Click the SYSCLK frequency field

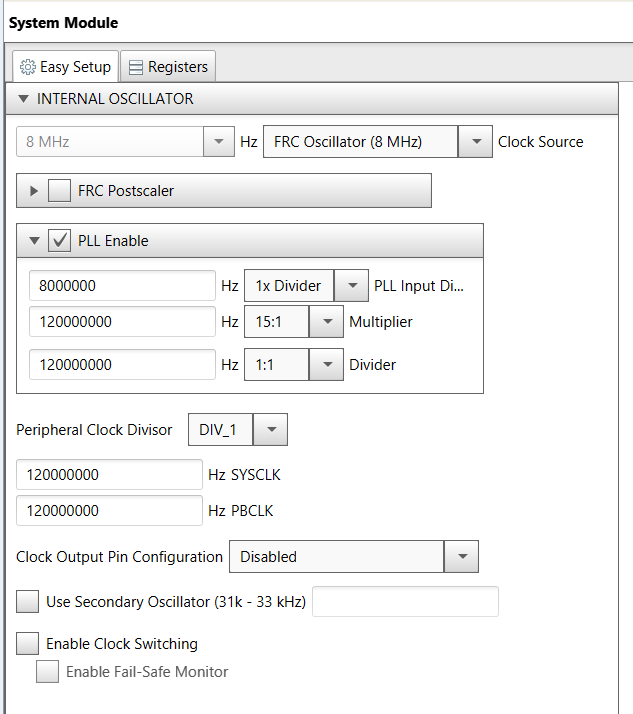109,474
